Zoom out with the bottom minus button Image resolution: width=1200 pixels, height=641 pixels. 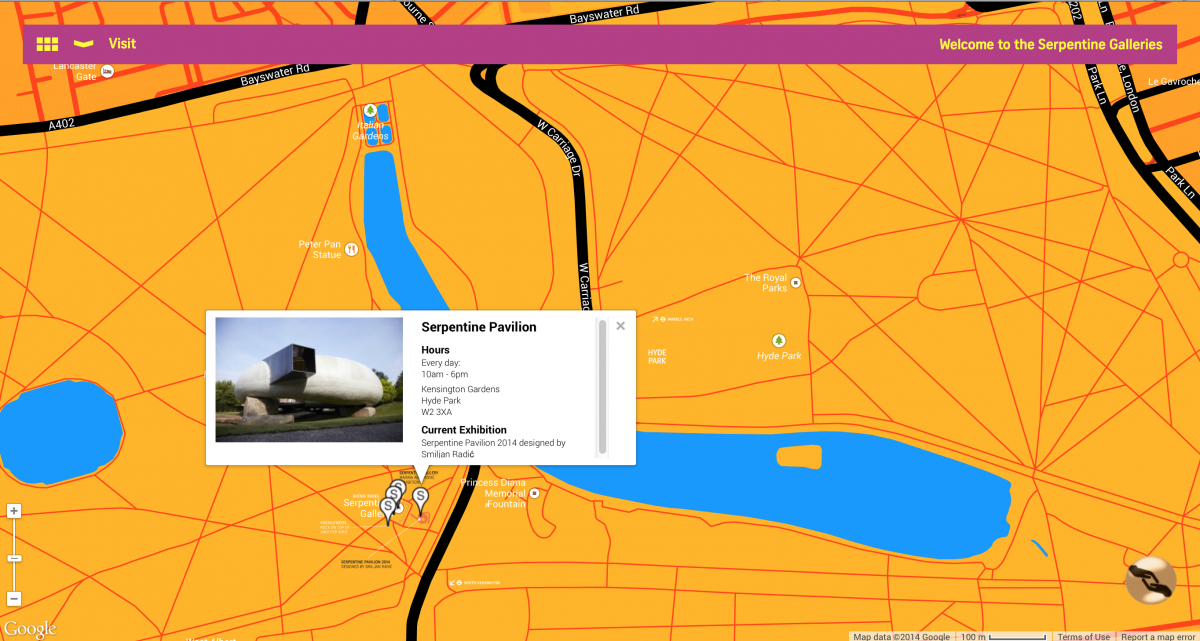(14, 600)
